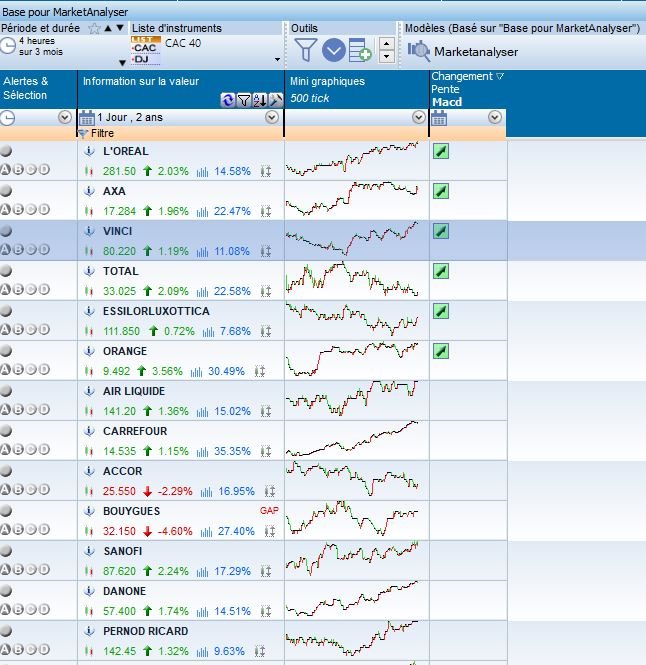
Task: Sort by the Changement column header
Action: pos(467,76)
